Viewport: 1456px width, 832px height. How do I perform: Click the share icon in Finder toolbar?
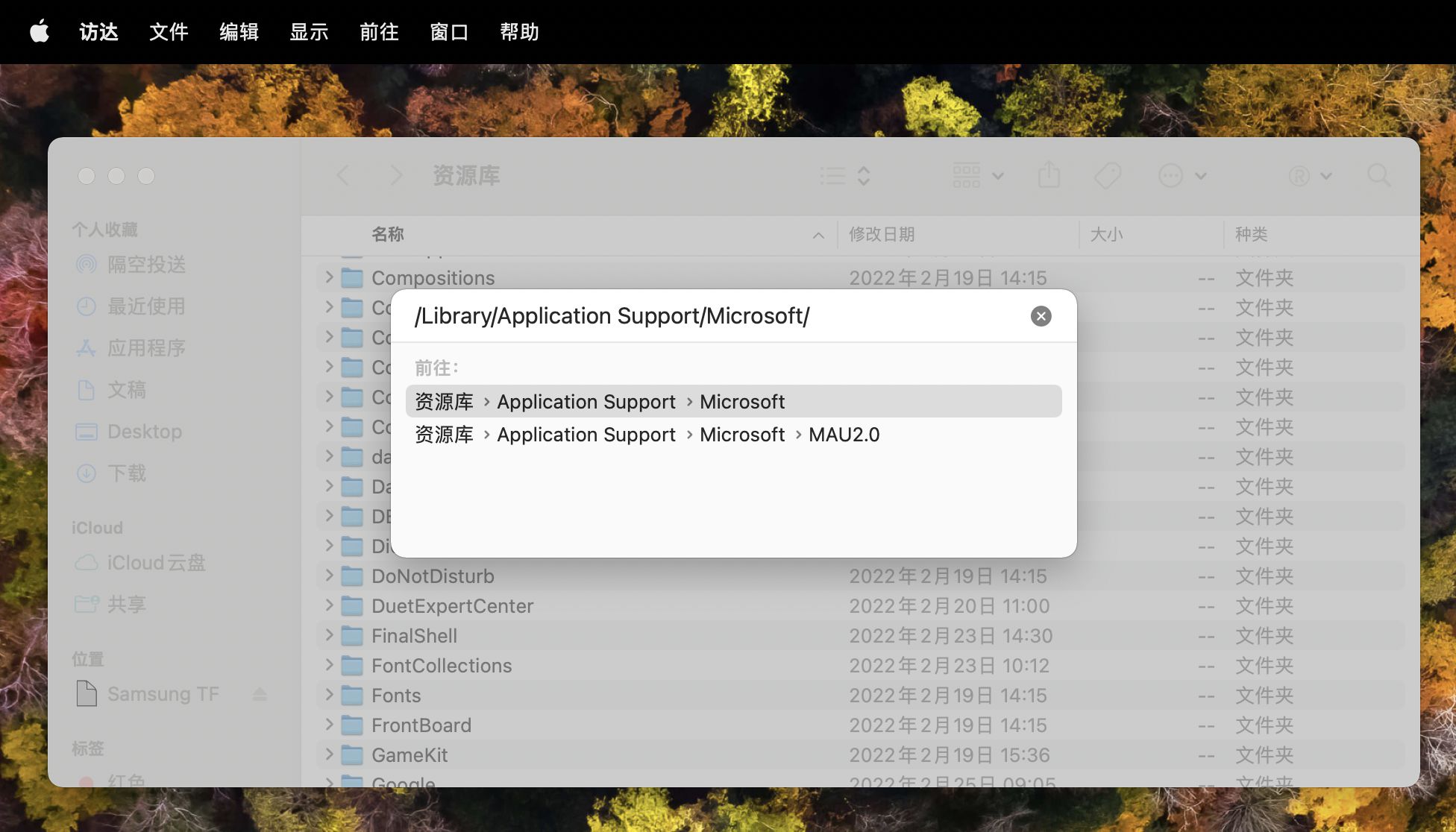click(1049, 176)
